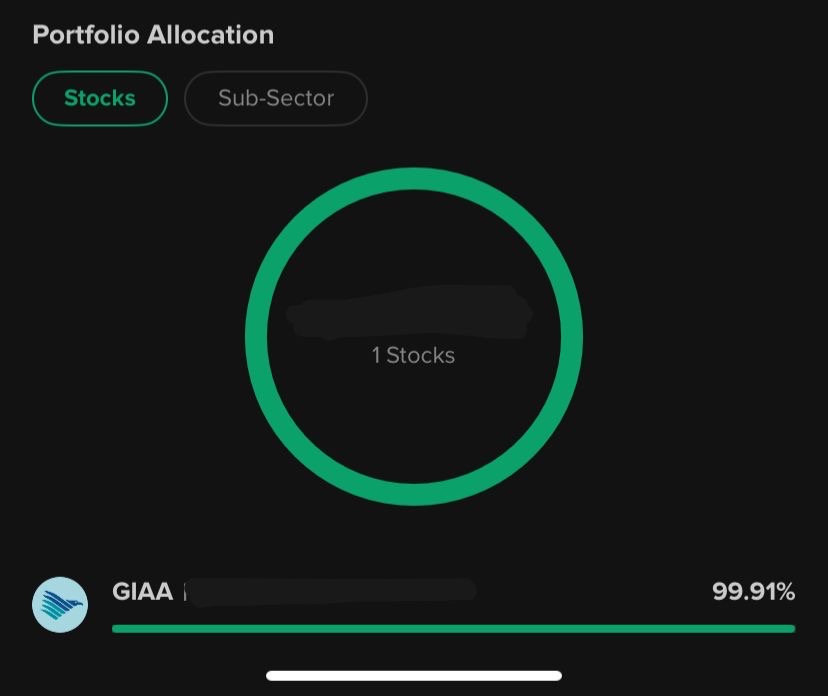Tap the white home indicator bar
828x696 pixels.
click(414, 676)
